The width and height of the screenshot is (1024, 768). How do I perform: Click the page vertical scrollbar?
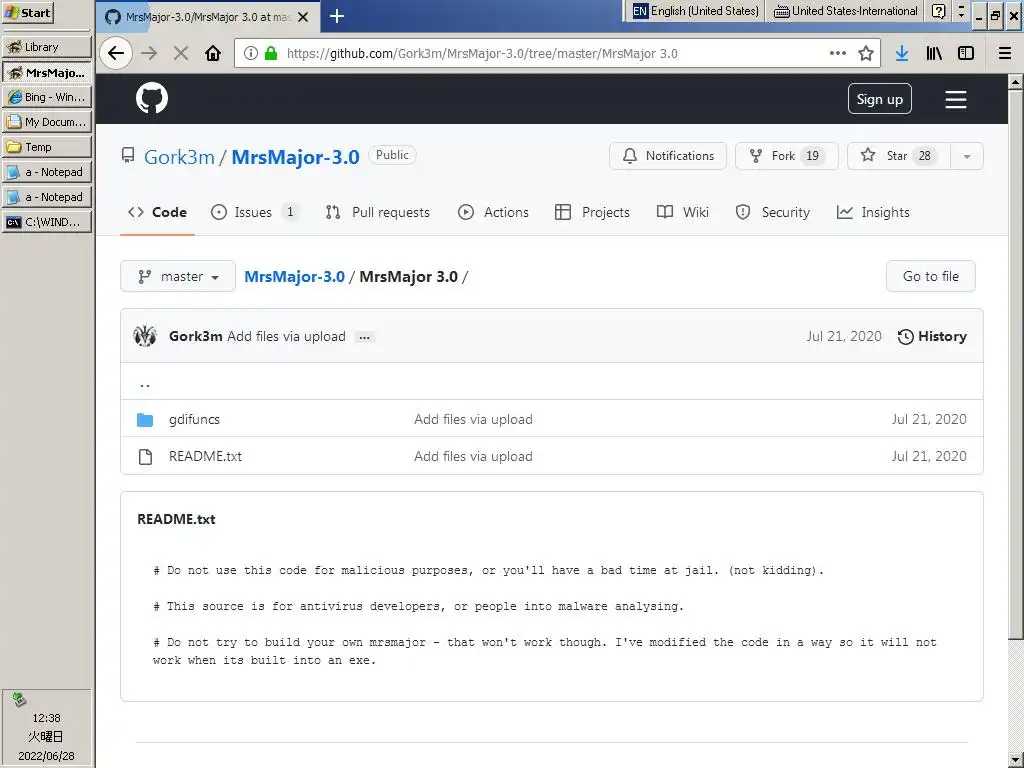point(1015,363)
